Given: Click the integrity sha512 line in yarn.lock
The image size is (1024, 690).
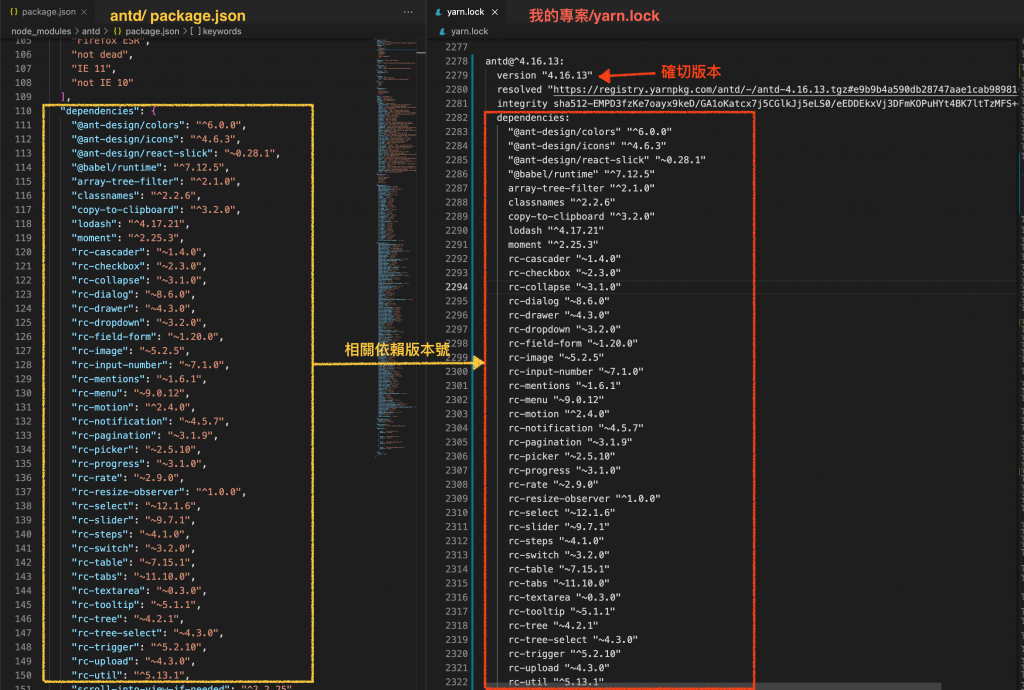Looking at the screenshot, I should 757,104.
